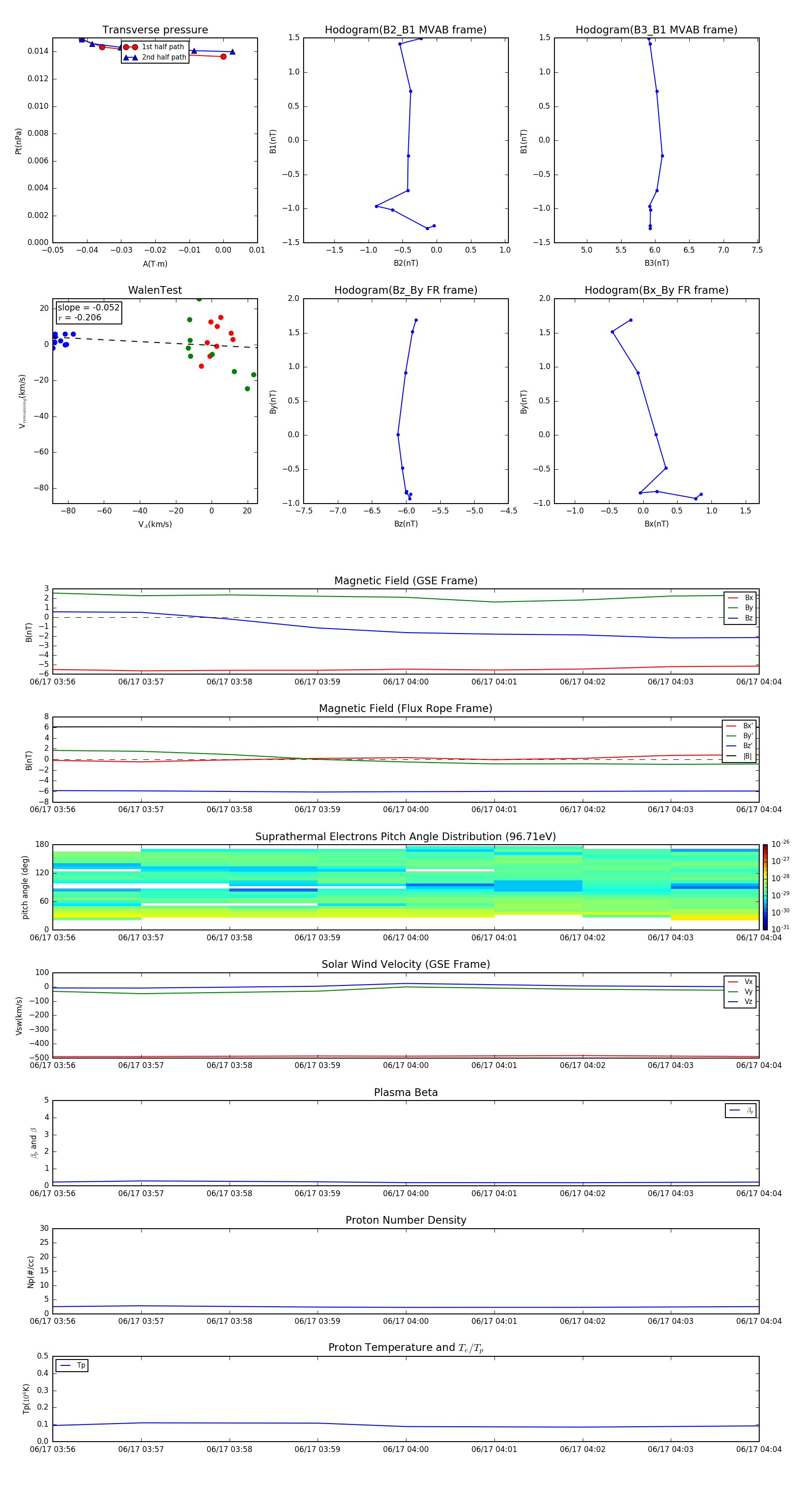Click the 'Hodogram(B3_B1 MVAB frame)' title
Screen dimensions: 812x1489
[x=656, y=30]
